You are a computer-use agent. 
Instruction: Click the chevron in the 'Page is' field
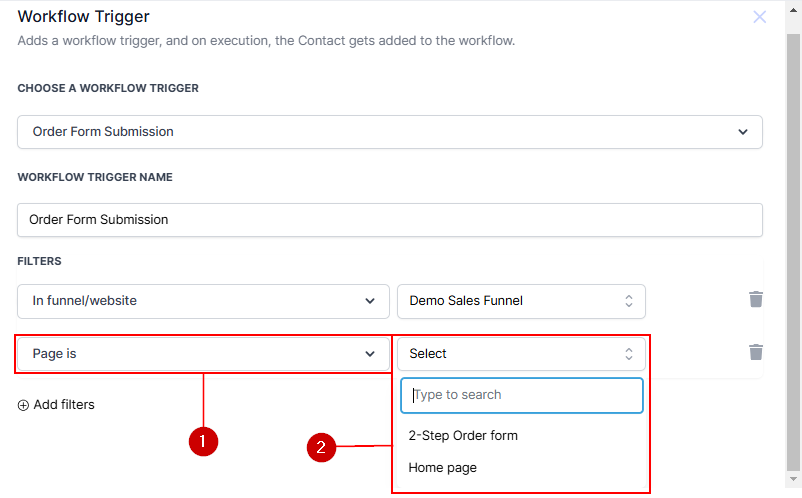click(370, 354)
